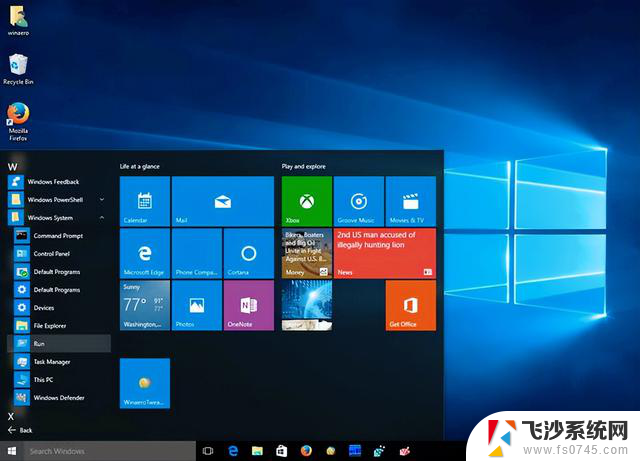Click the X letter header
640x461 pixels.
[11, 416]
